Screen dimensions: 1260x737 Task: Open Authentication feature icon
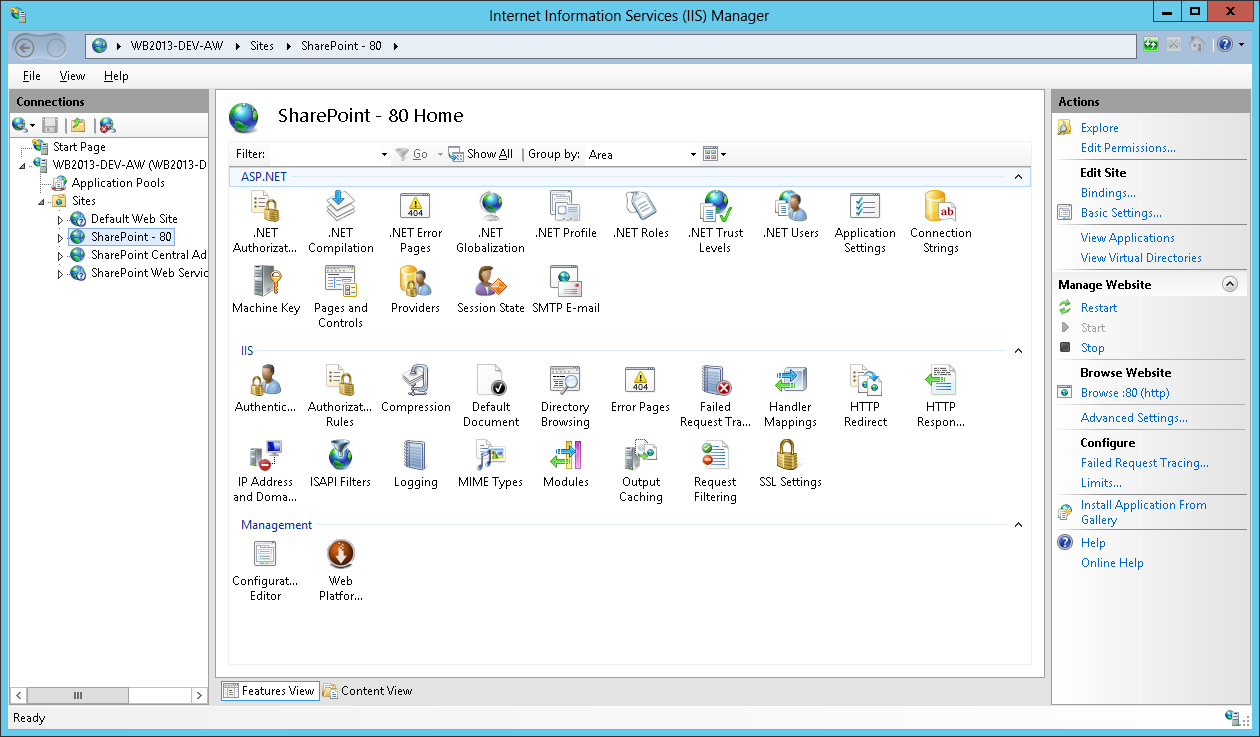(x=265, y=379)
